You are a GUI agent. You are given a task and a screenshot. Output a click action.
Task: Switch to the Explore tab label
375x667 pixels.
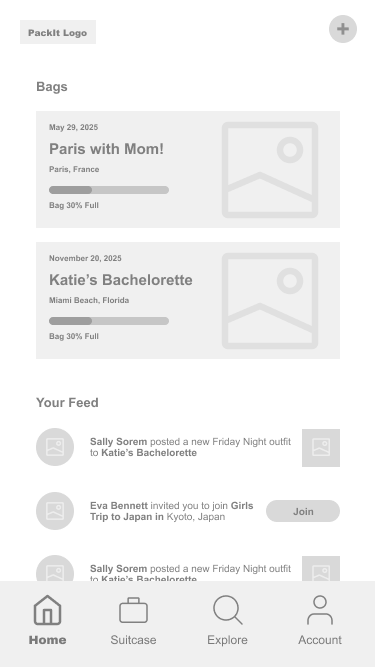click(227, 640)
